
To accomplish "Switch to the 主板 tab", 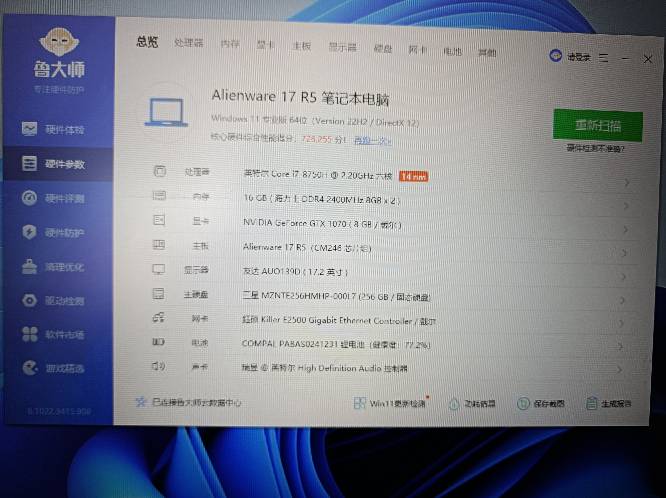I will (x=302, y=46).
